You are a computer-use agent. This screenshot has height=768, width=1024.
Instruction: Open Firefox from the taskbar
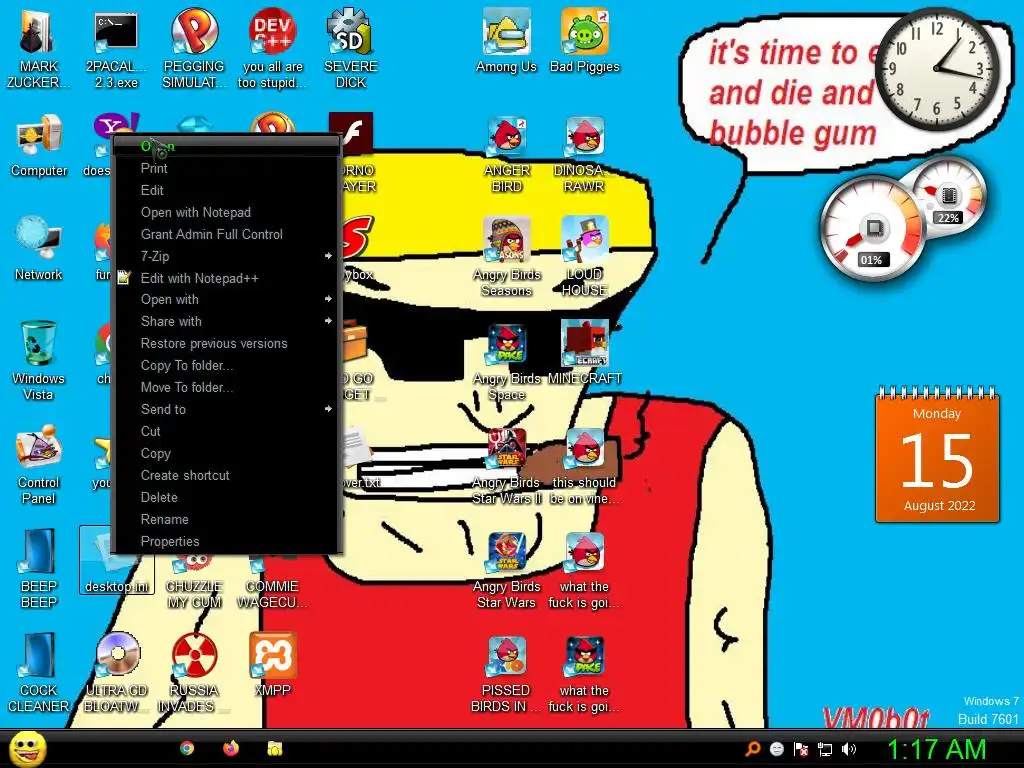point(231,748)
